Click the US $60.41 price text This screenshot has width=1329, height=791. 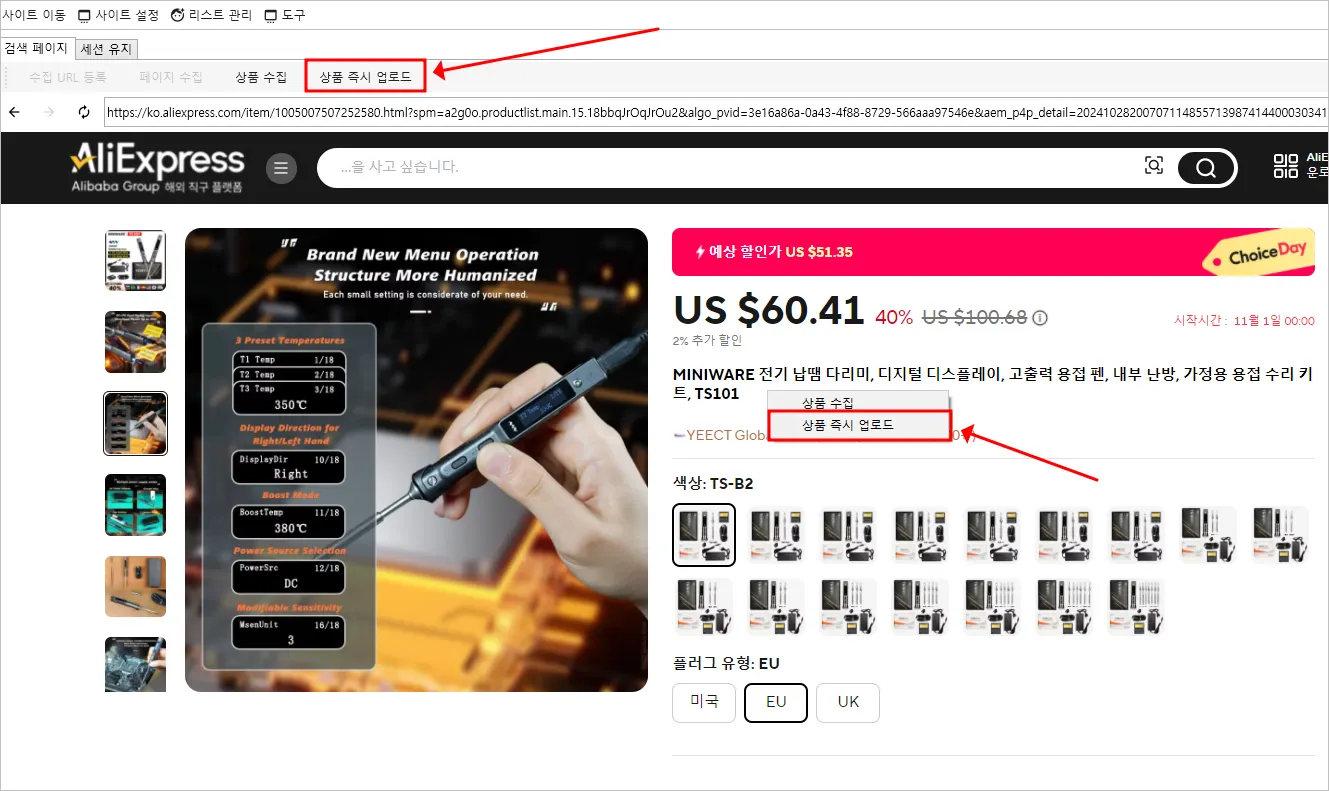769,311
